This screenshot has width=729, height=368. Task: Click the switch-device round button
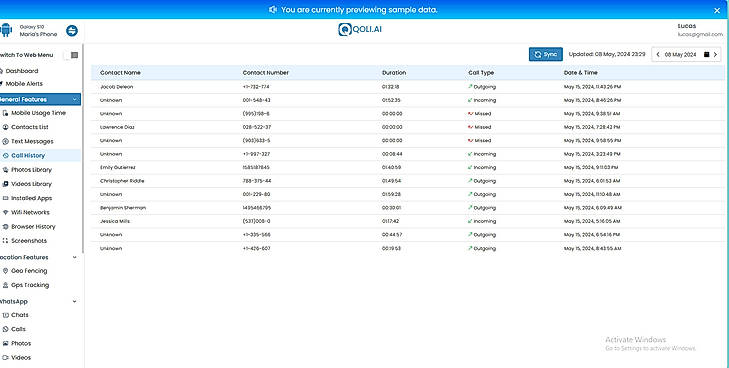click(x=72, y=31)
